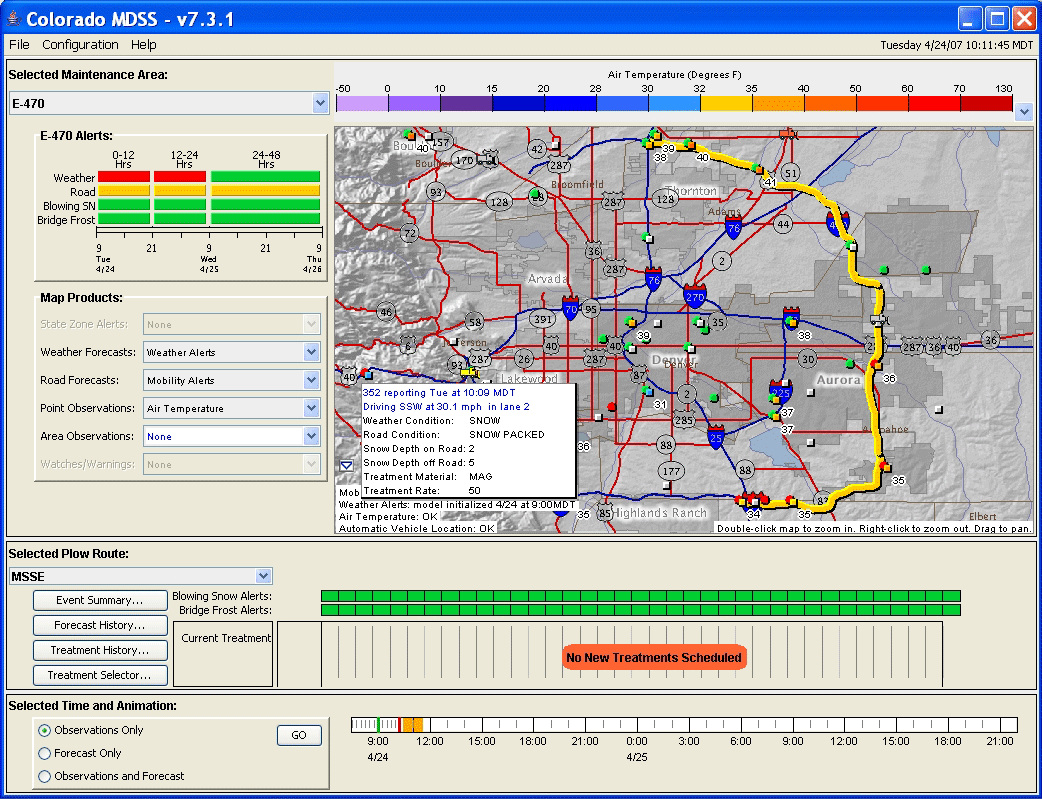Collapse the map status panel with the blue triangle

[x=346, y=465]
